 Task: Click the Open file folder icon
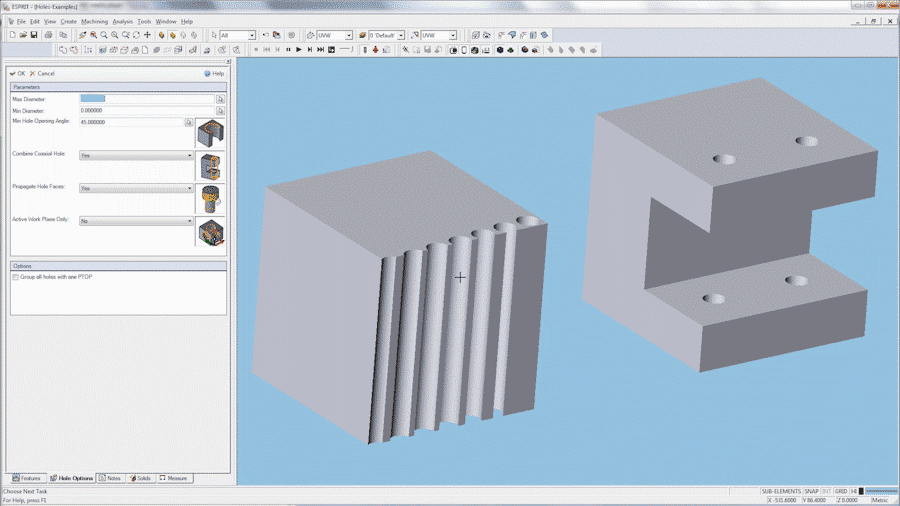[x=24, y=35]
